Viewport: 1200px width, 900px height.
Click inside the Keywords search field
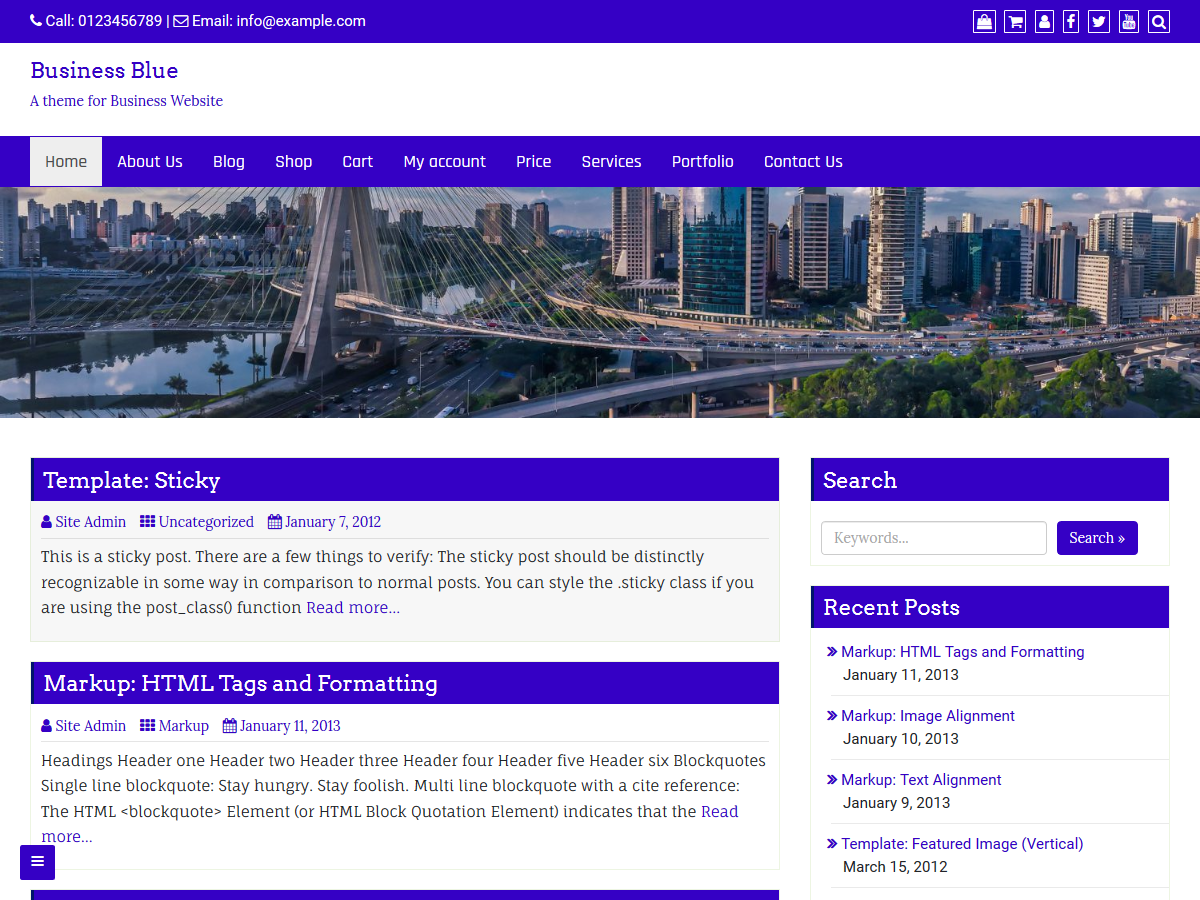click(933, 537)
